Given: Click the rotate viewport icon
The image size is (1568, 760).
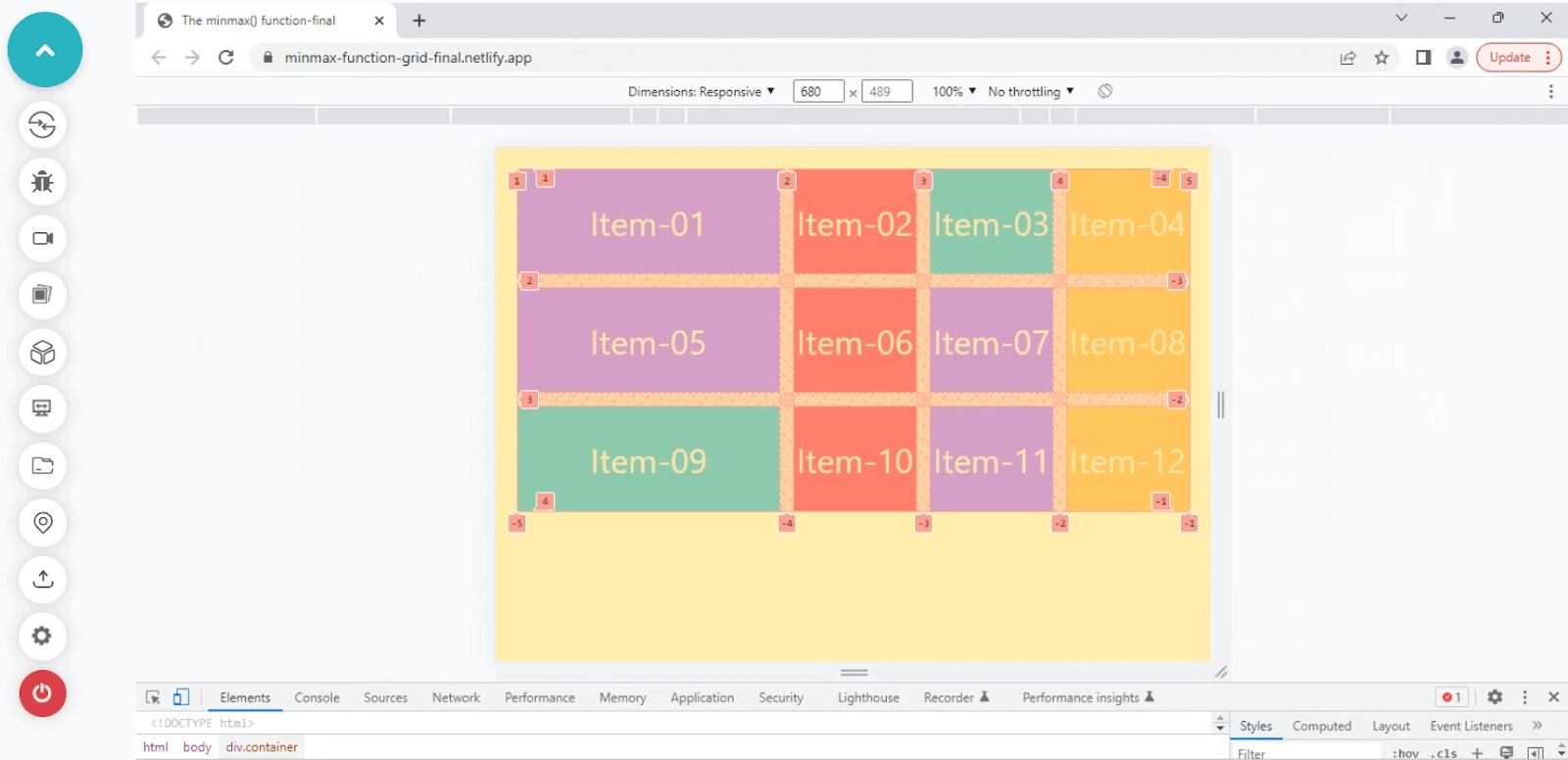Looking at the screenshot, I should pyautogui.click(x=1104, y=91).
